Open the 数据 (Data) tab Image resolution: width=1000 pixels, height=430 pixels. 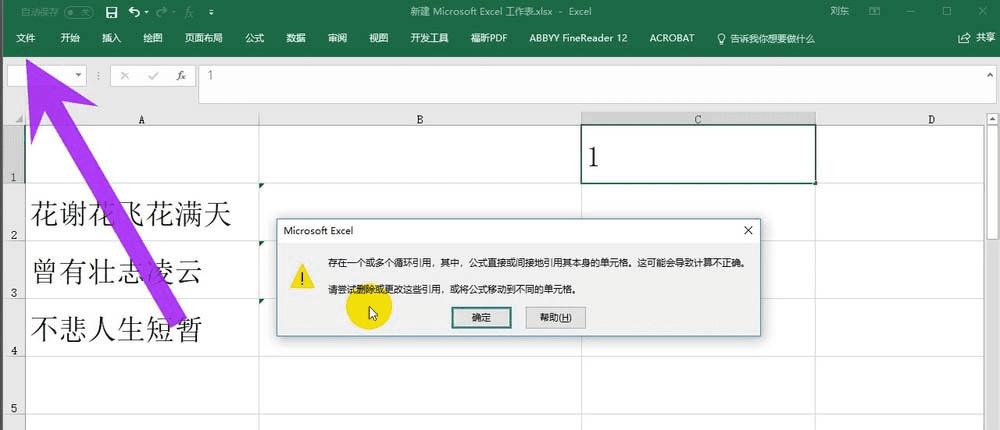296,38
